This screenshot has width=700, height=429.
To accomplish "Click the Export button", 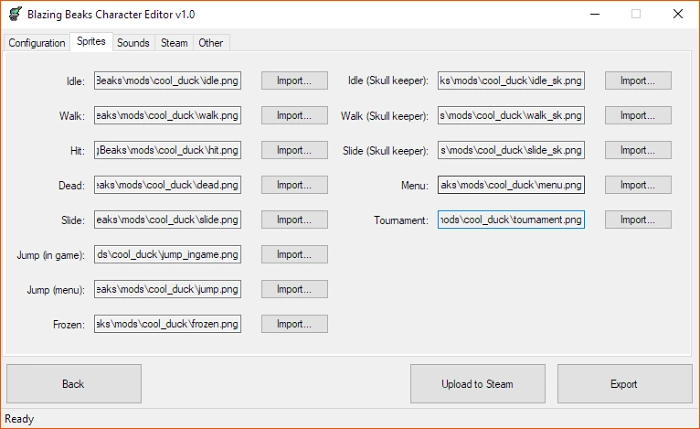I will point(623,384).
